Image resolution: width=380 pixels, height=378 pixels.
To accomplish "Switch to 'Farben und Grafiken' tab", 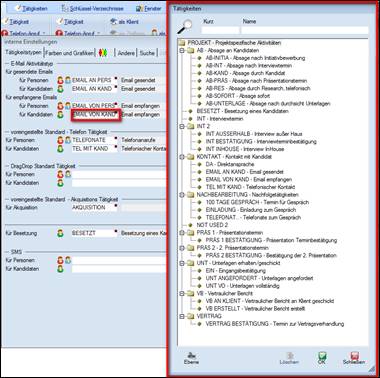I will click(x=69, y=53).
